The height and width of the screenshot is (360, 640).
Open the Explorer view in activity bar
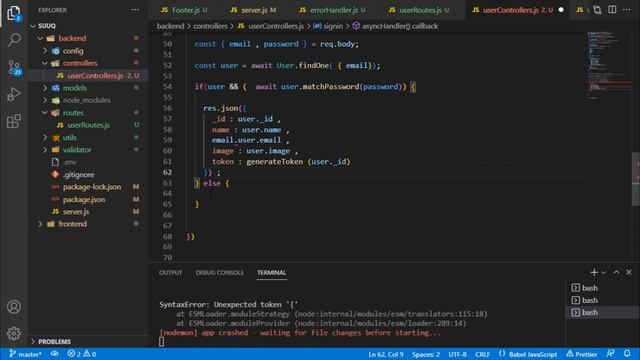tap(13, 13)
